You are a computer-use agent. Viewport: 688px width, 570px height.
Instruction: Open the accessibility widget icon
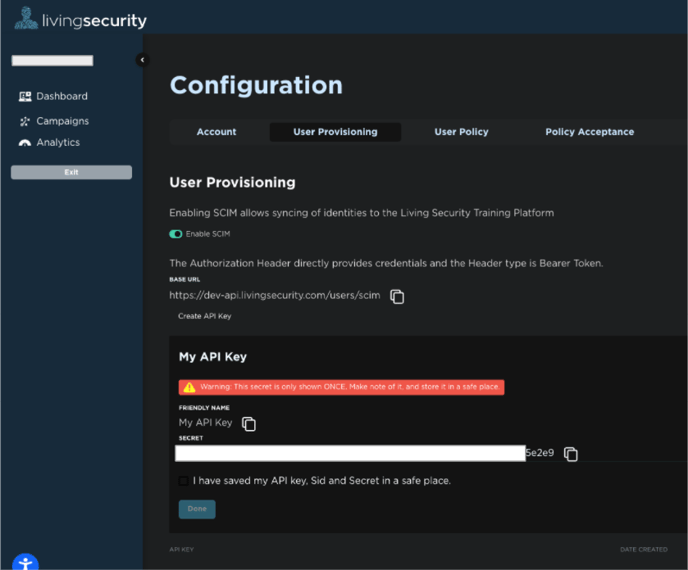25,563
